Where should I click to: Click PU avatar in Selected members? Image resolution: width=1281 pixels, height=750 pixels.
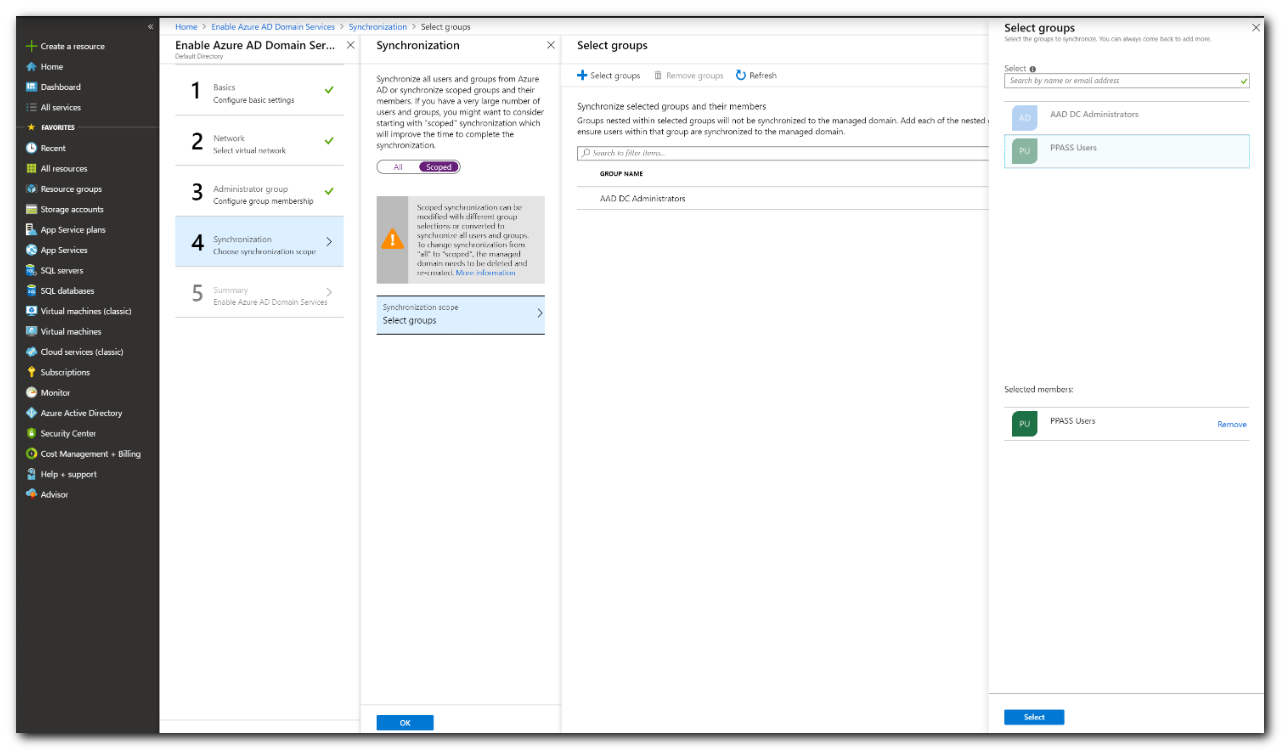click(x=1024, y=424)
